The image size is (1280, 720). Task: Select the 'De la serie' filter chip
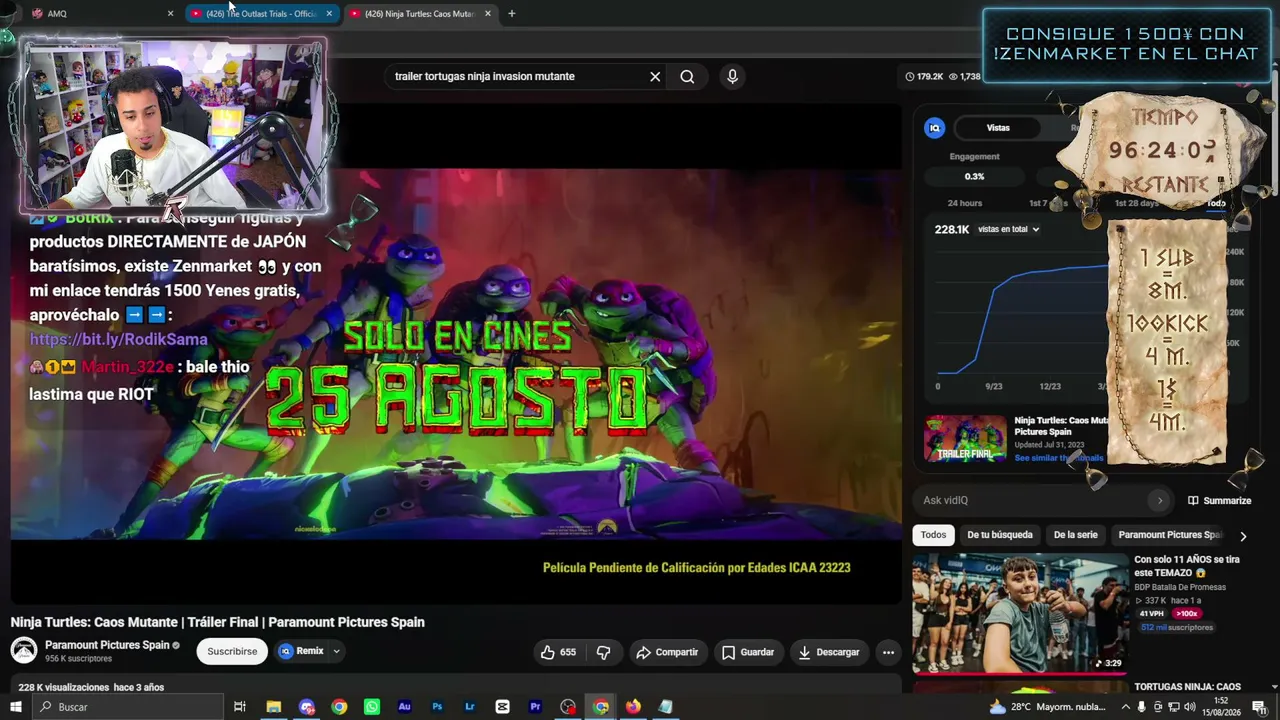[x=1075, y=535]
